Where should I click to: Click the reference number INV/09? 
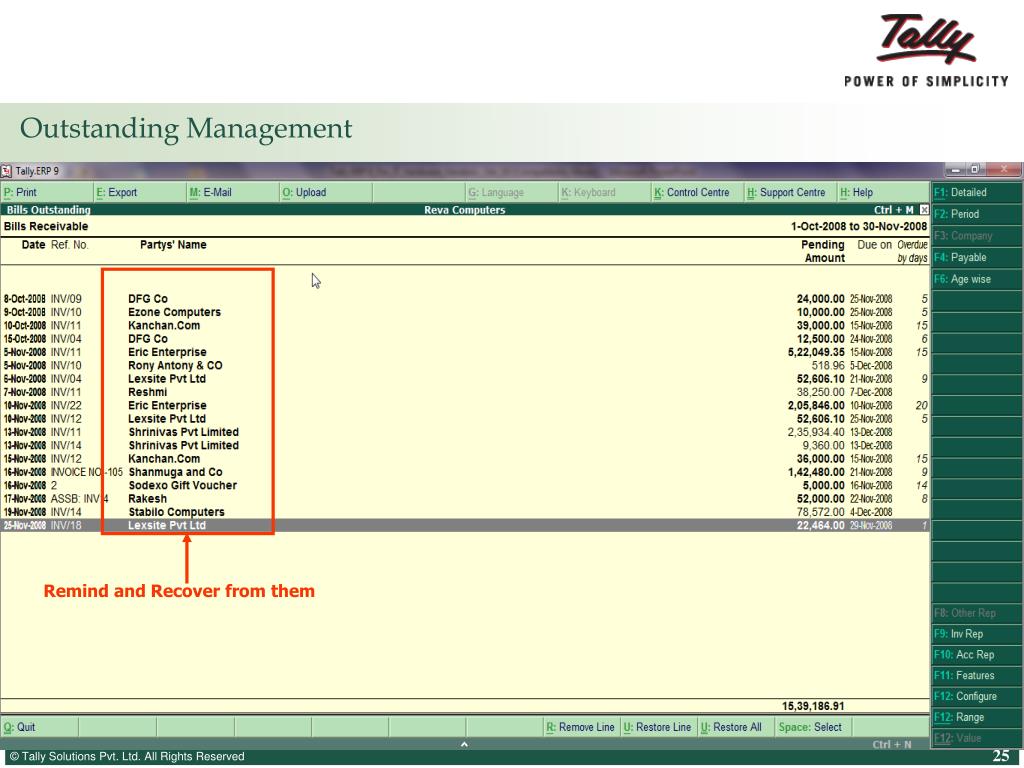(x=66, y=299)
